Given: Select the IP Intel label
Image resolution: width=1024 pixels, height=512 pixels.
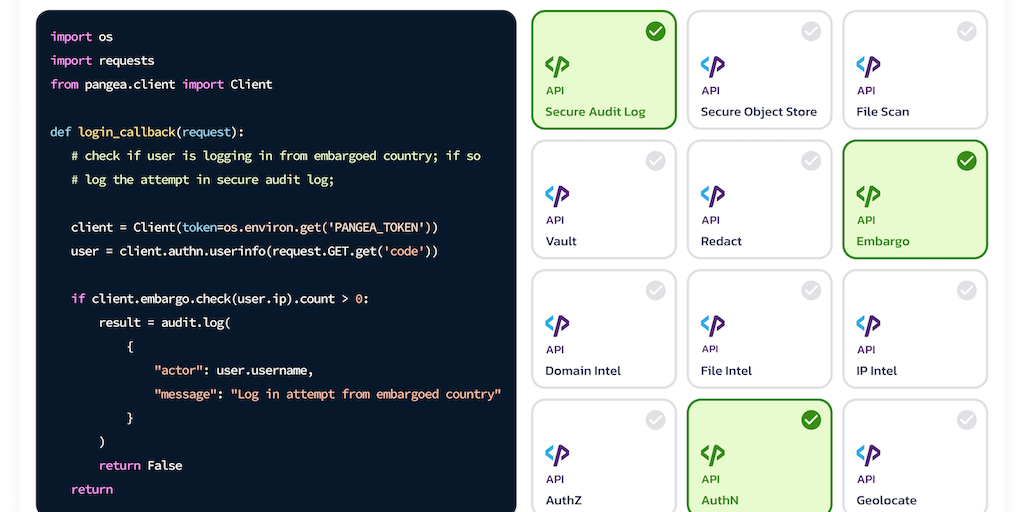Looking at the screenshot, I should pos(876,371).
